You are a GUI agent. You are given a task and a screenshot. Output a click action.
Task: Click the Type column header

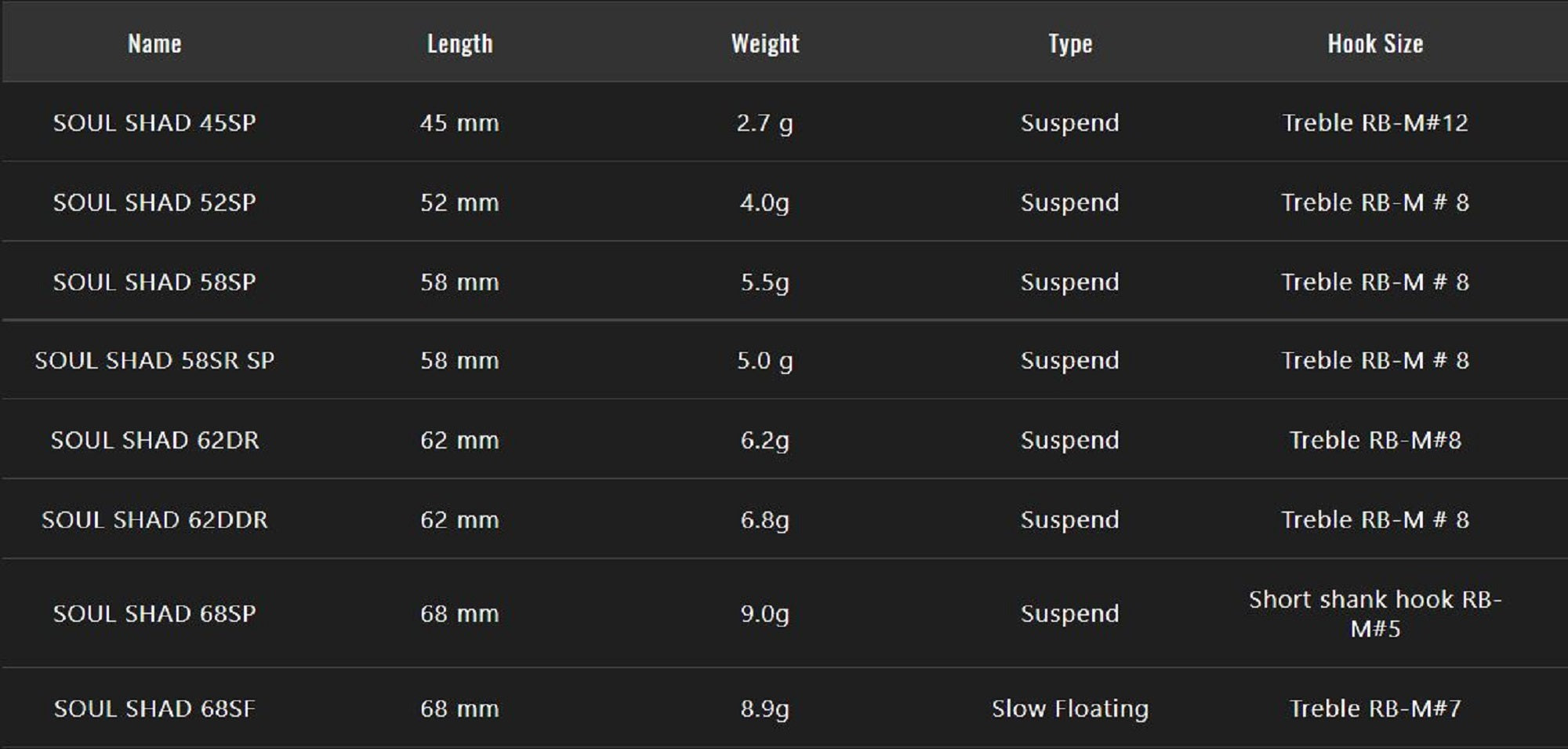[1070, 44]
